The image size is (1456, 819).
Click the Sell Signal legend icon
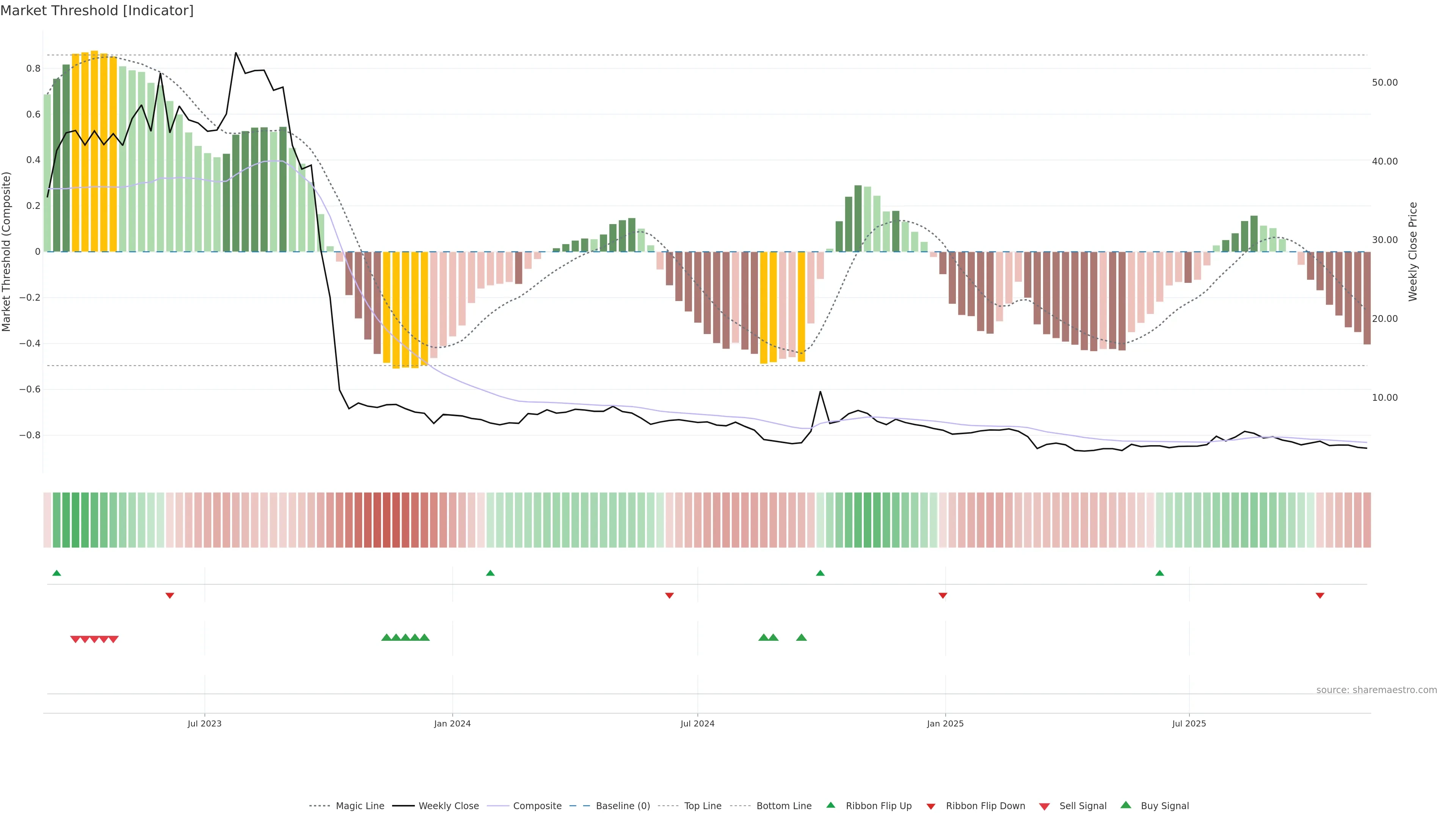pos(1045,806)
